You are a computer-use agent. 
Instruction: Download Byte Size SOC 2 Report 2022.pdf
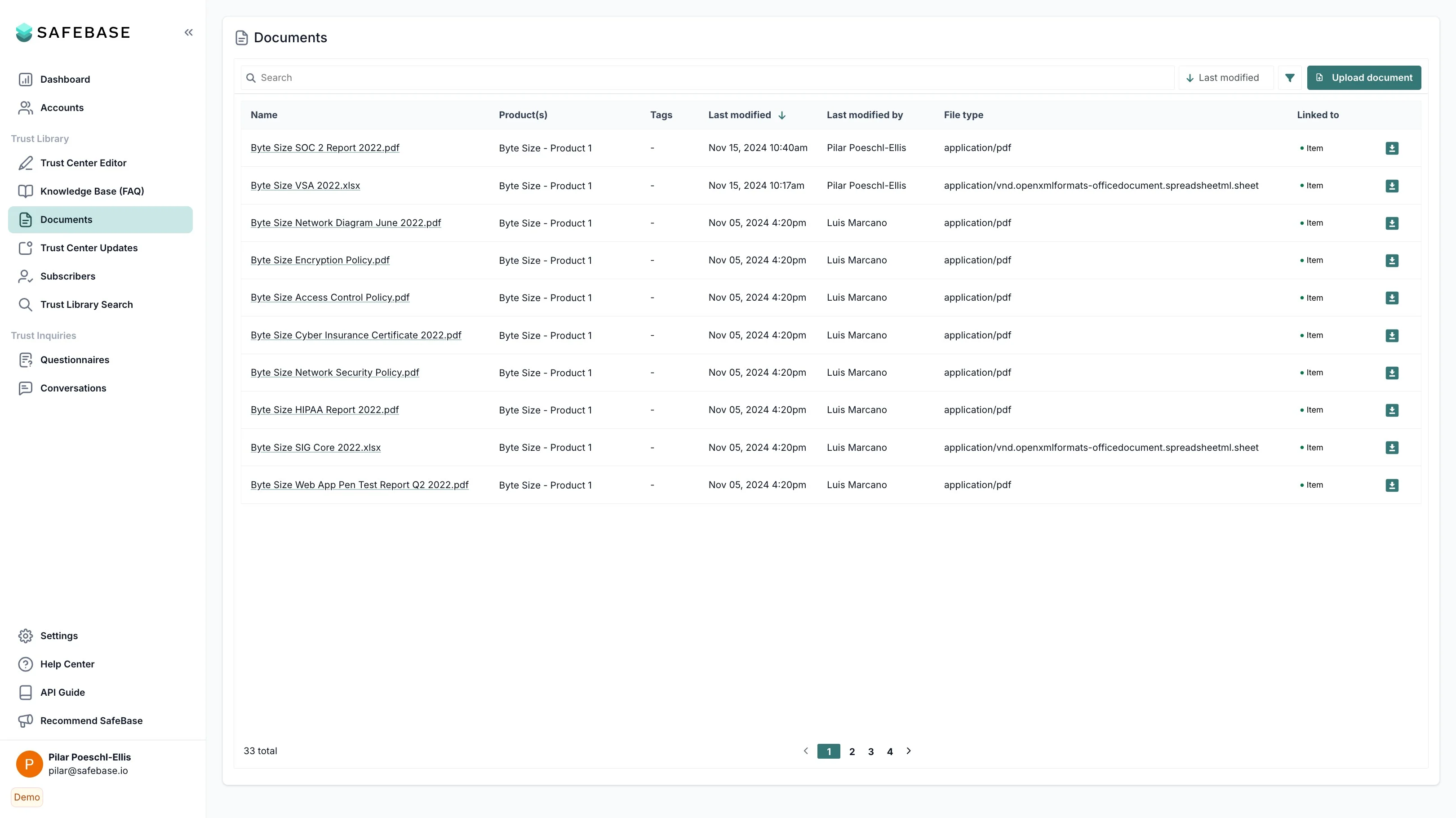(x=1392, y=148)
